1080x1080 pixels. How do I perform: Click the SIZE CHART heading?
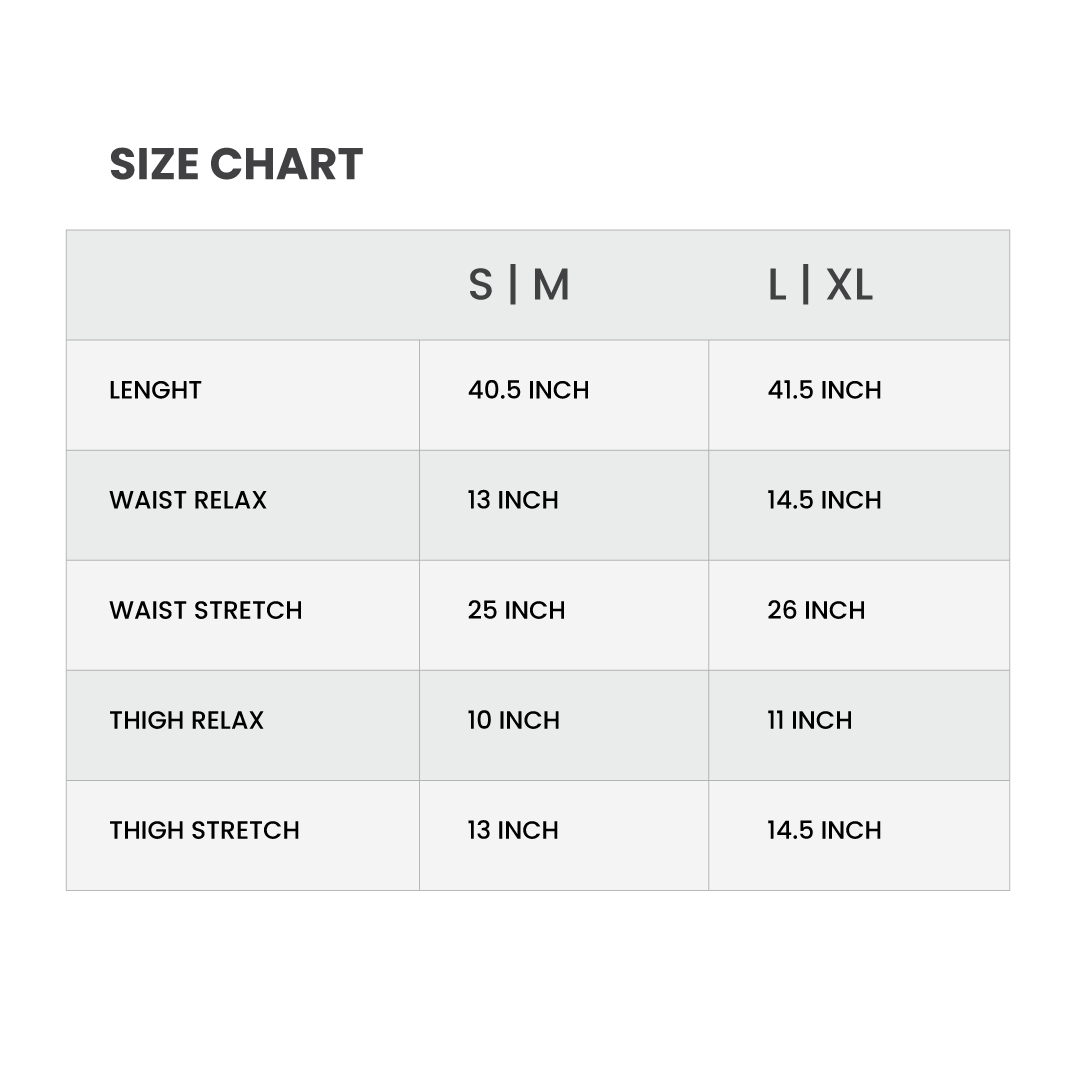pyautogui.click(x=236, y=164)
